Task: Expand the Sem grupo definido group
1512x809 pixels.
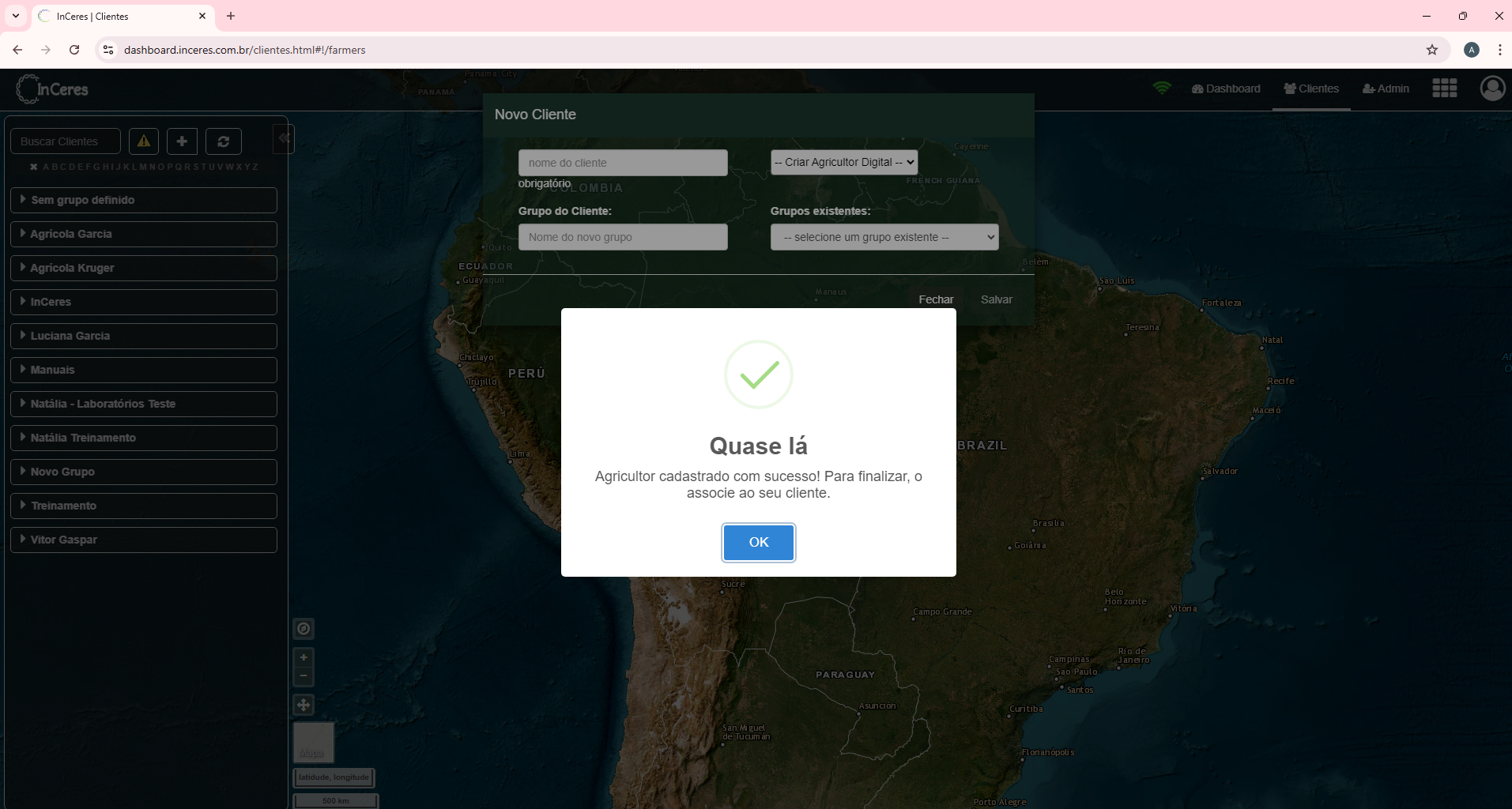Action: click(x=144, y=200)
